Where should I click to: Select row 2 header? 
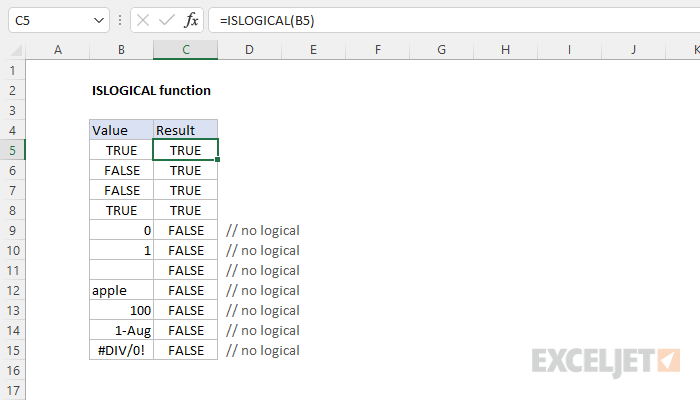[x=12, y=91]
